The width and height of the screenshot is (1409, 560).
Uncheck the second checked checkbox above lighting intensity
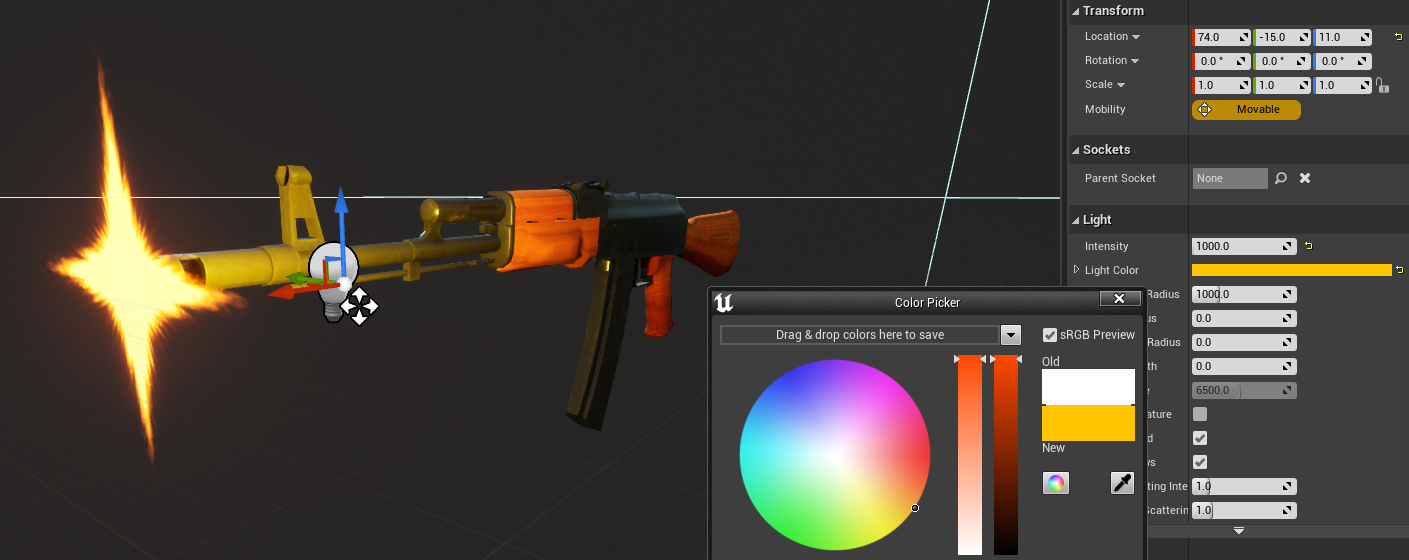1200,462
